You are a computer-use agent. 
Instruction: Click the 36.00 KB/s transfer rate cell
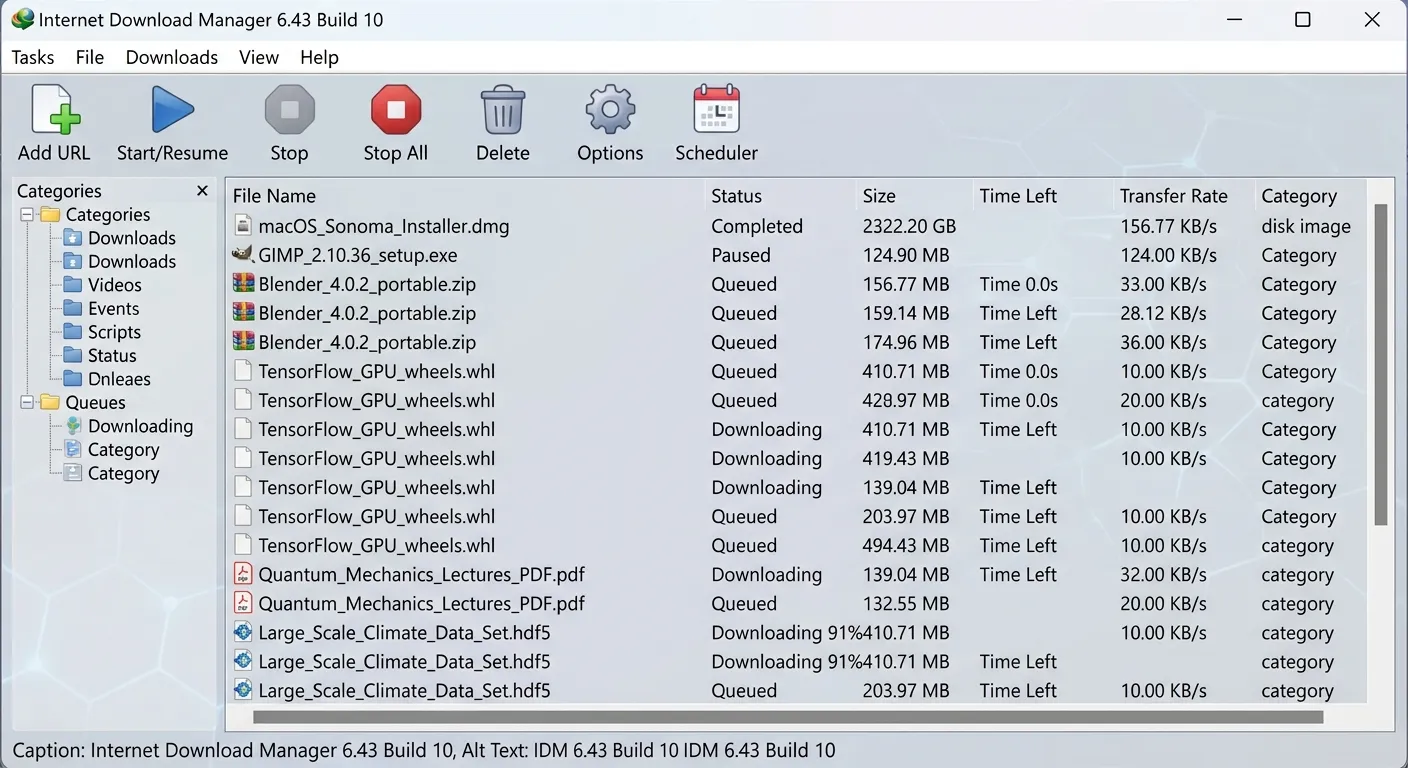pos(1163,342)
